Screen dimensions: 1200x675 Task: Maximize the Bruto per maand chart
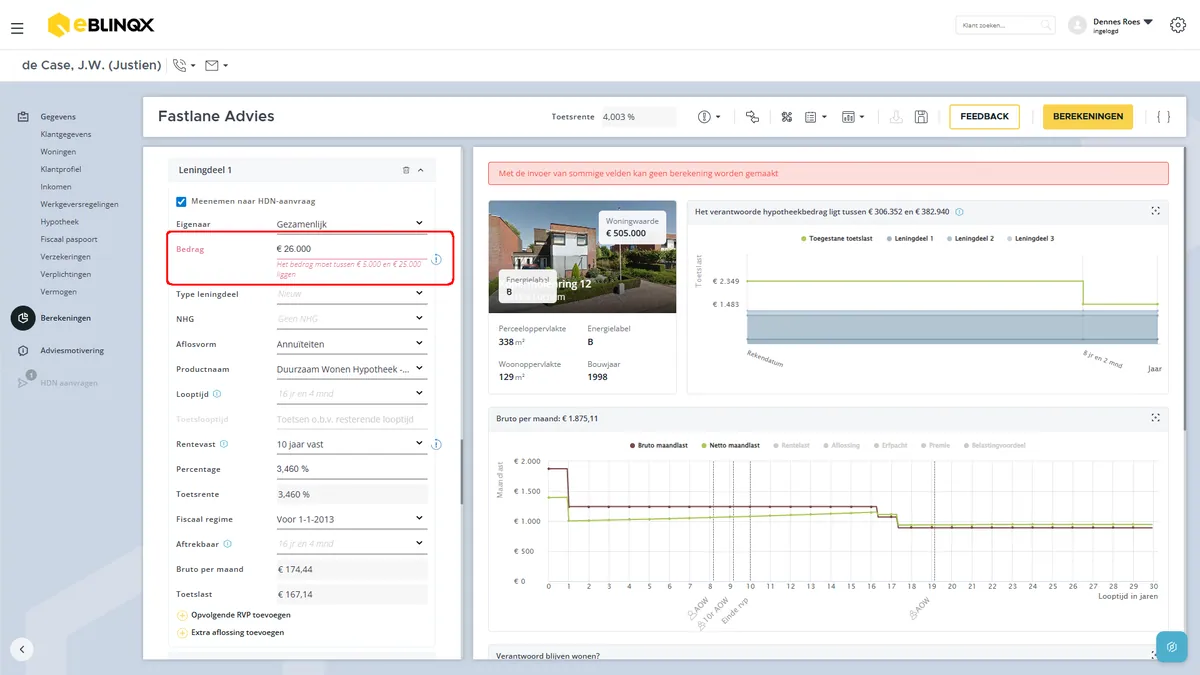click(1155, 418)
